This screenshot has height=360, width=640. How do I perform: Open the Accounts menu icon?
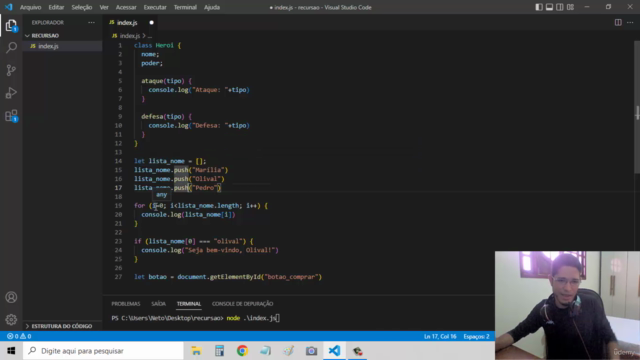pos(11,297)
